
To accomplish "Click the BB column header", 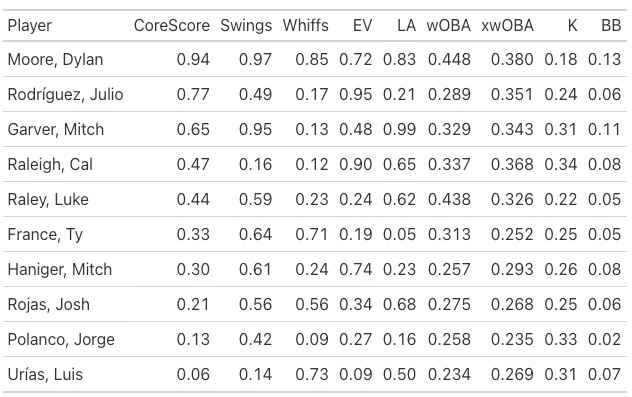I will pos(611,26).
